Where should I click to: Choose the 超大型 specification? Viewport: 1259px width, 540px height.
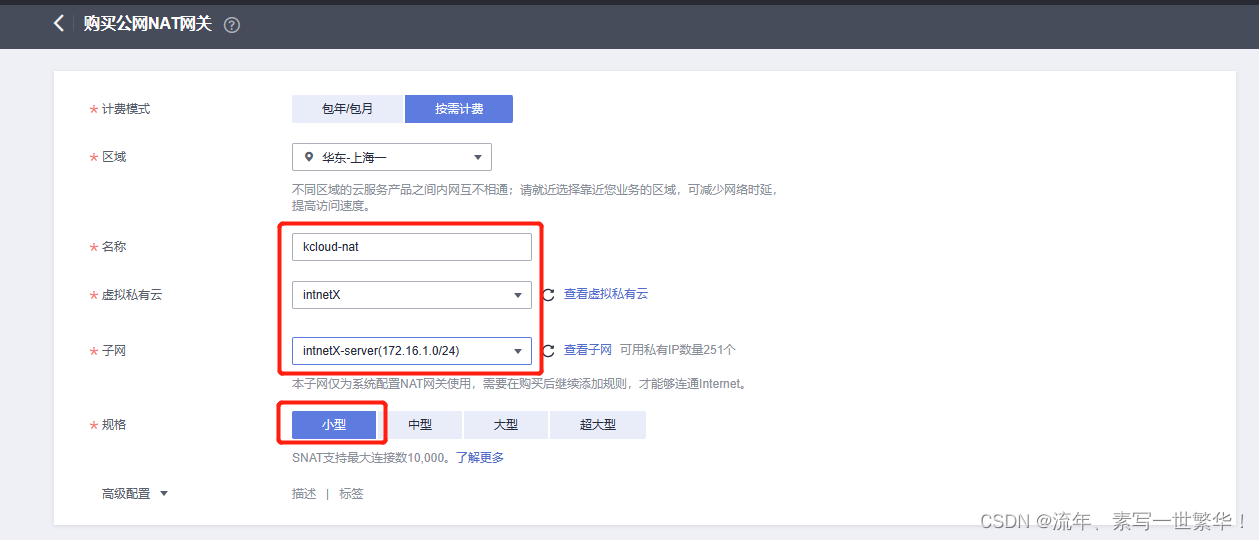pos(598,425)
